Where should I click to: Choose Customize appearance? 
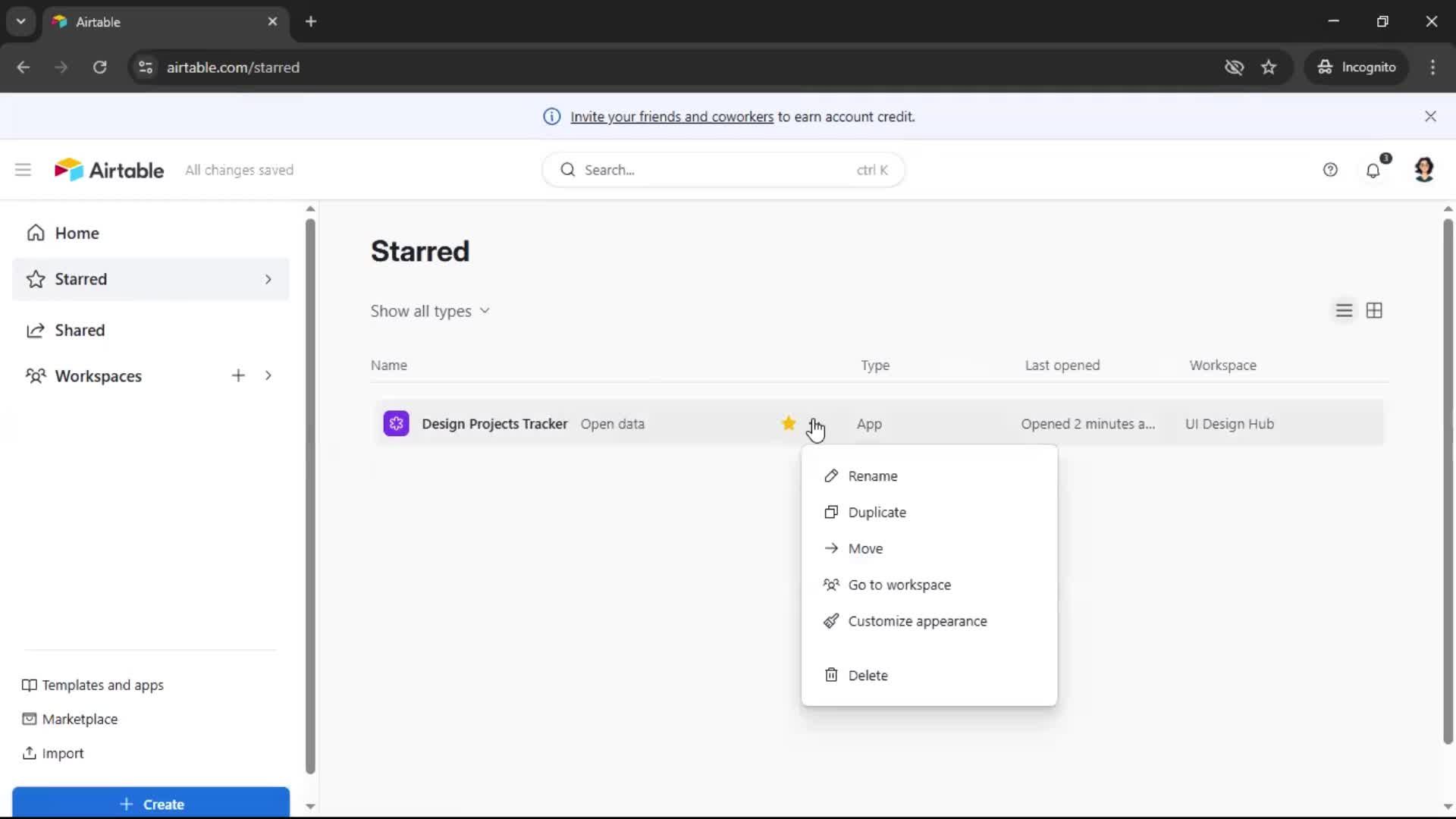click(x=929, y=621)
